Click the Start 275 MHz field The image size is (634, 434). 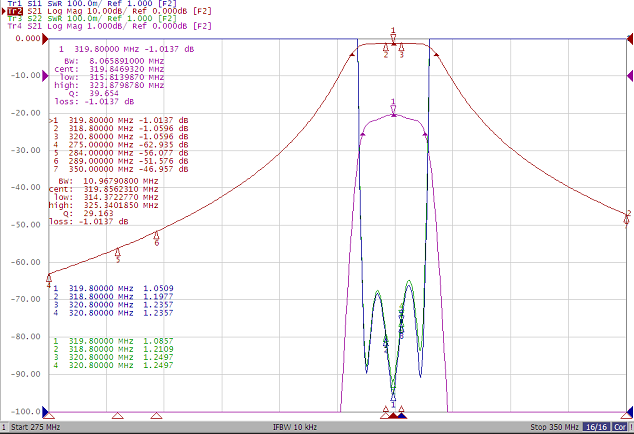tap(36, 427)
